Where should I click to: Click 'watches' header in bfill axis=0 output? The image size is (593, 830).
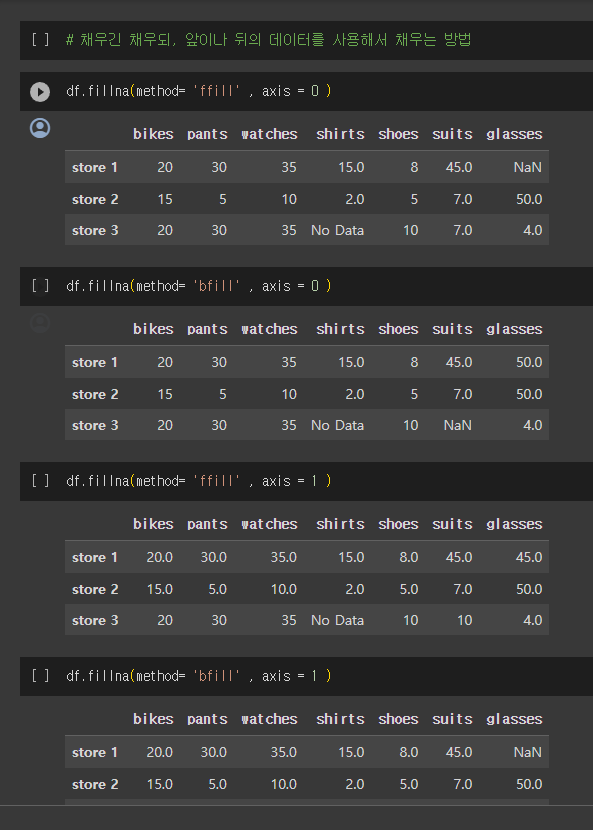269,329
